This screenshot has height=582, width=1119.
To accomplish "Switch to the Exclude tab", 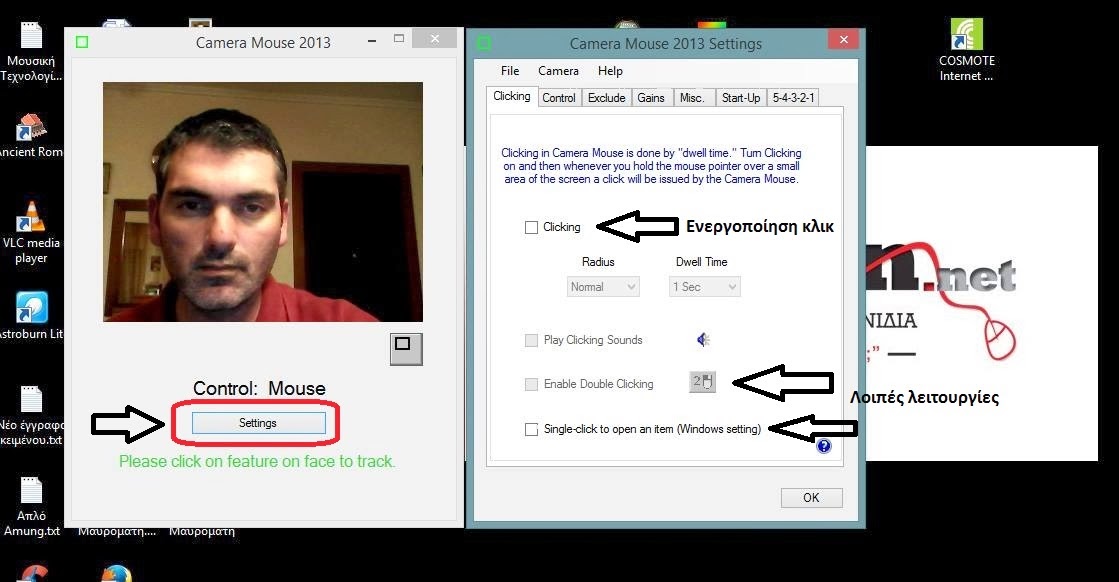I will pyautogui.click(x=607, y=98).
